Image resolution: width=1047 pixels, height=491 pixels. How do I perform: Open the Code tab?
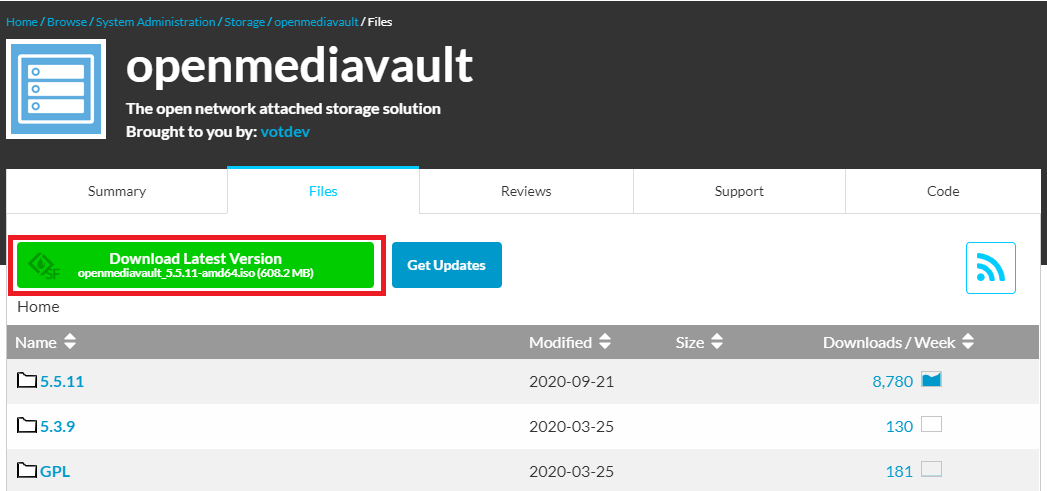coord(943,191)
